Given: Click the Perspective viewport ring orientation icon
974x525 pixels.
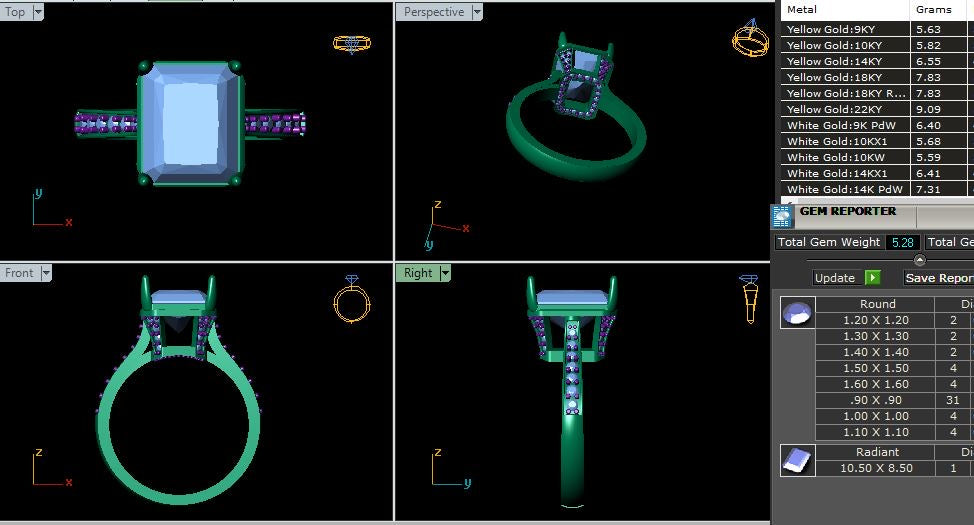Looking at the screenshot, I should (x=750, y=39).
